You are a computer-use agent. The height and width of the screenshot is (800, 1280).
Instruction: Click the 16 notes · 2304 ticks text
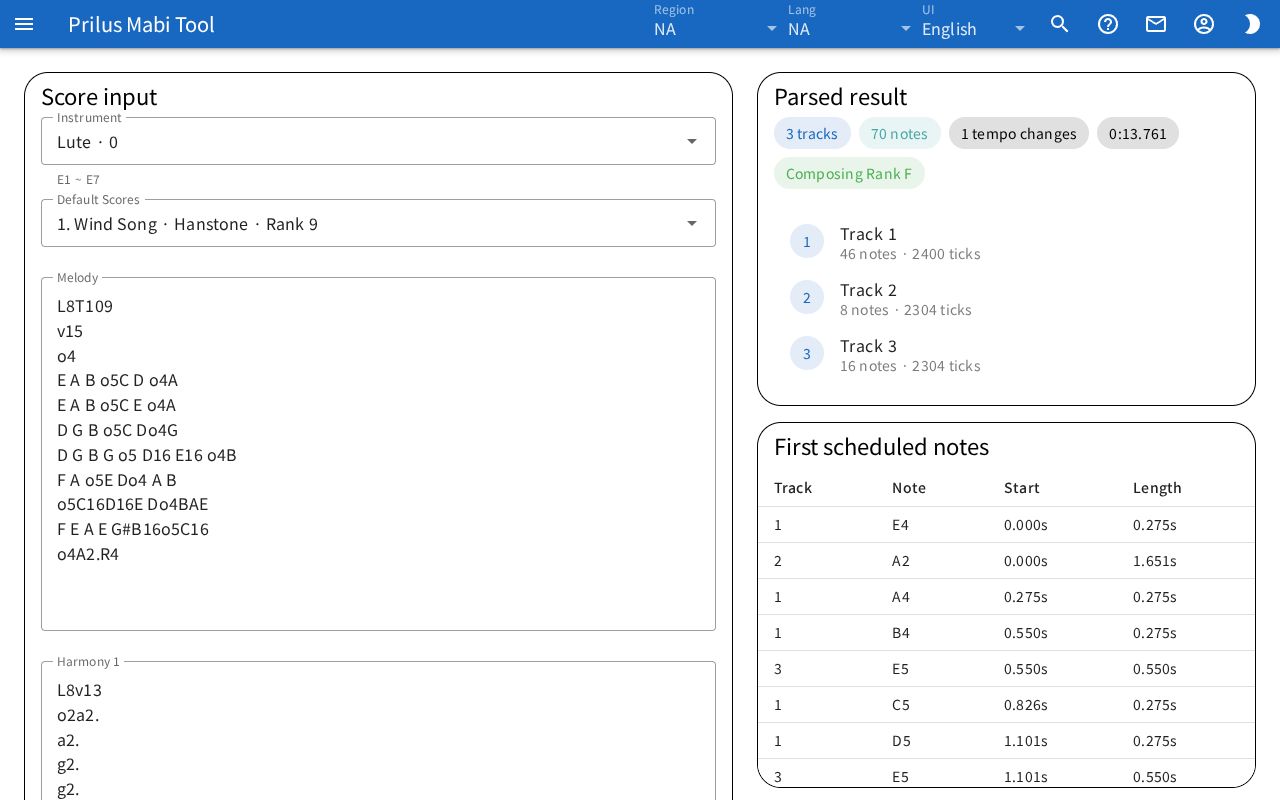coord(910,366)
